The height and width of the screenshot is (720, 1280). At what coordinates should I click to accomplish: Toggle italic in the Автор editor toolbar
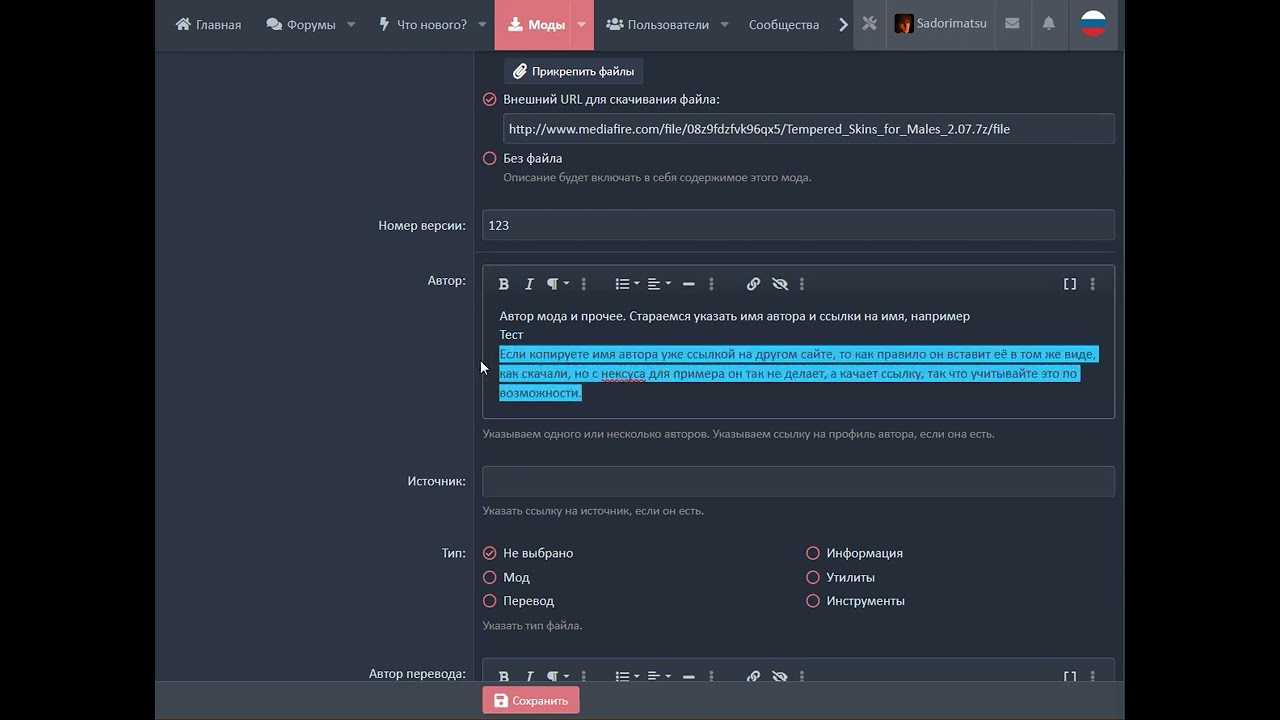(529, 284)
